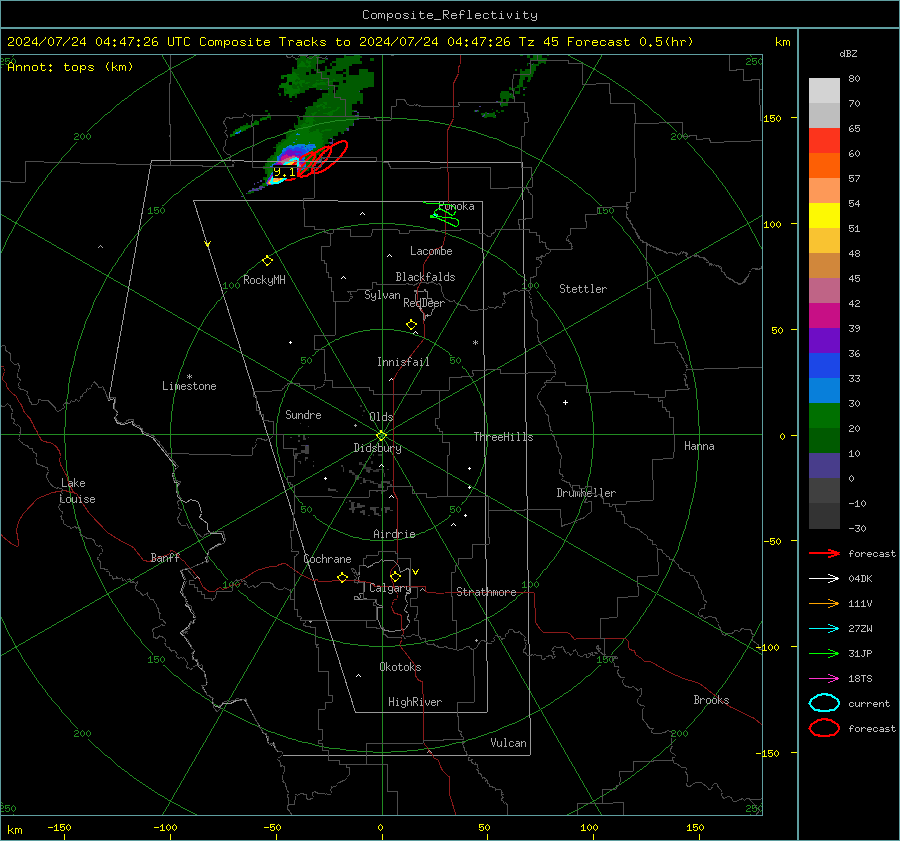This screenshot has width=900, height=841.
Task: Select the Calgary label
Action: 390,588
